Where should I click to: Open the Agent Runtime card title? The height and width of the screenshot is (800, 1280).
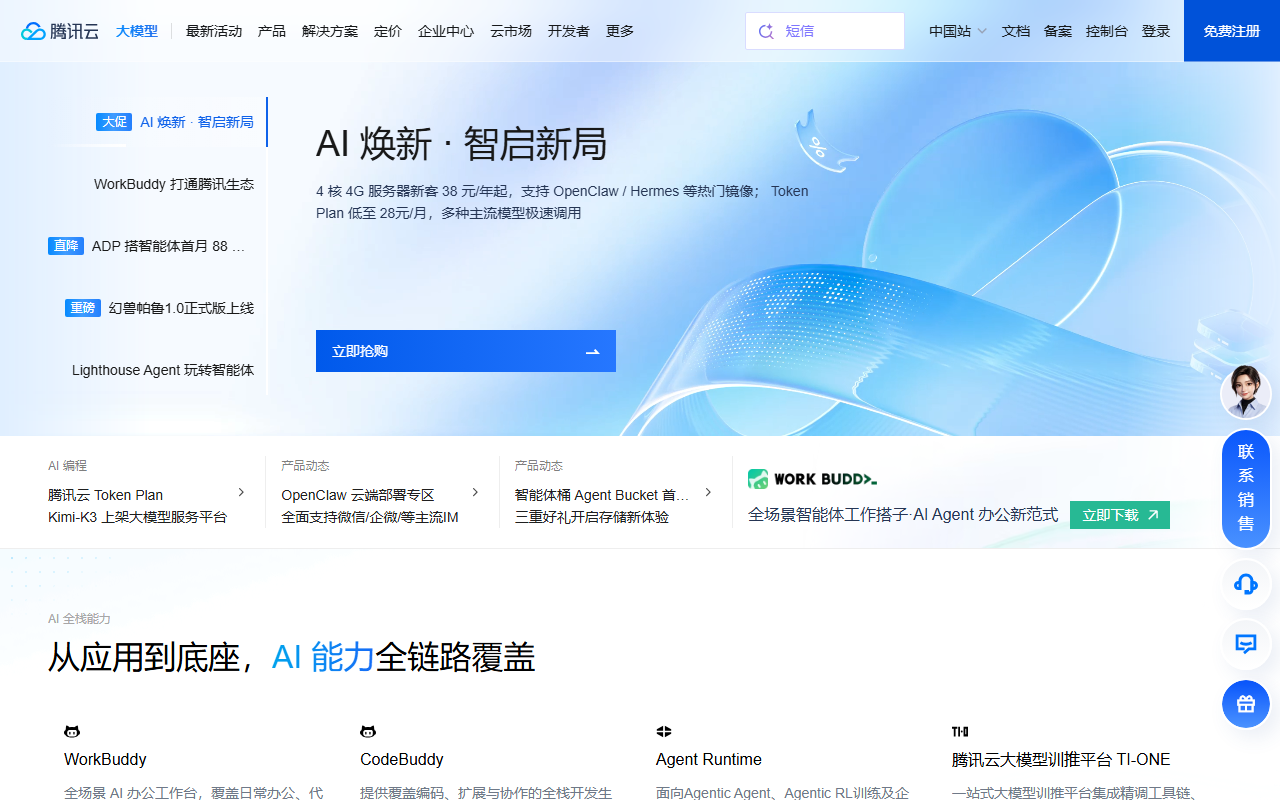click(709, 759)
